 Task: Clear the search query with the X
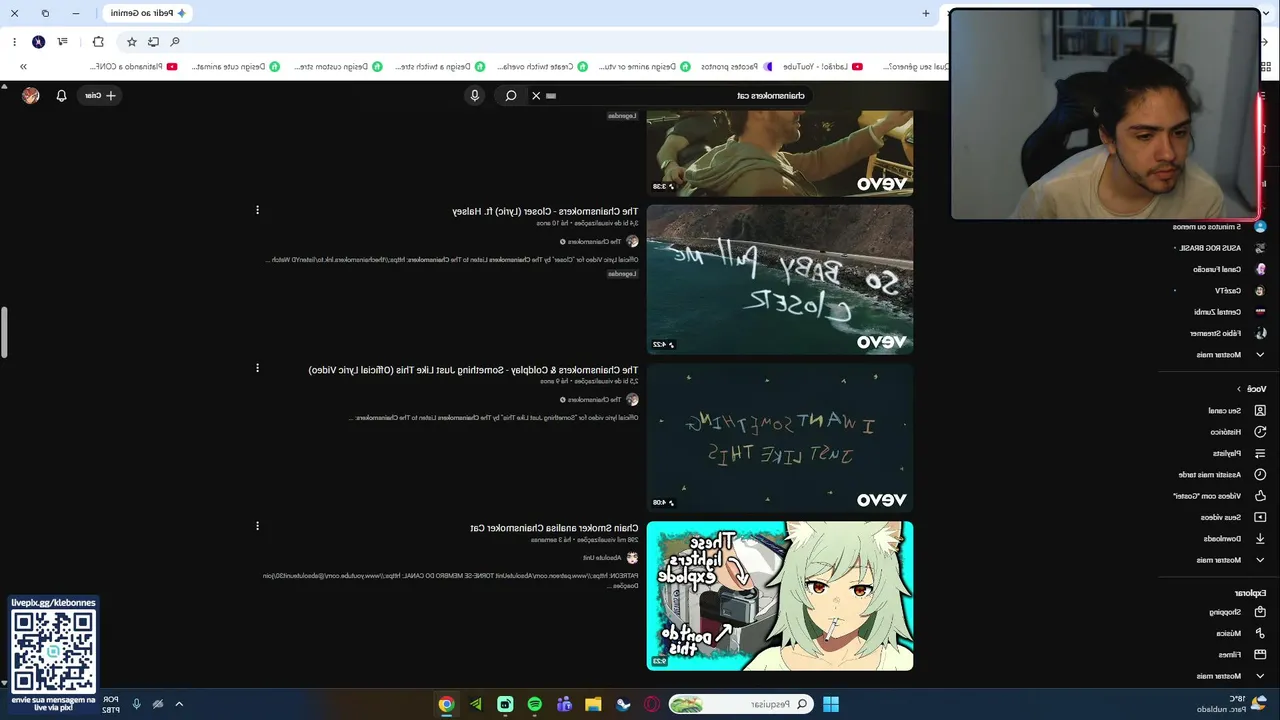click(x=536, y=95)
